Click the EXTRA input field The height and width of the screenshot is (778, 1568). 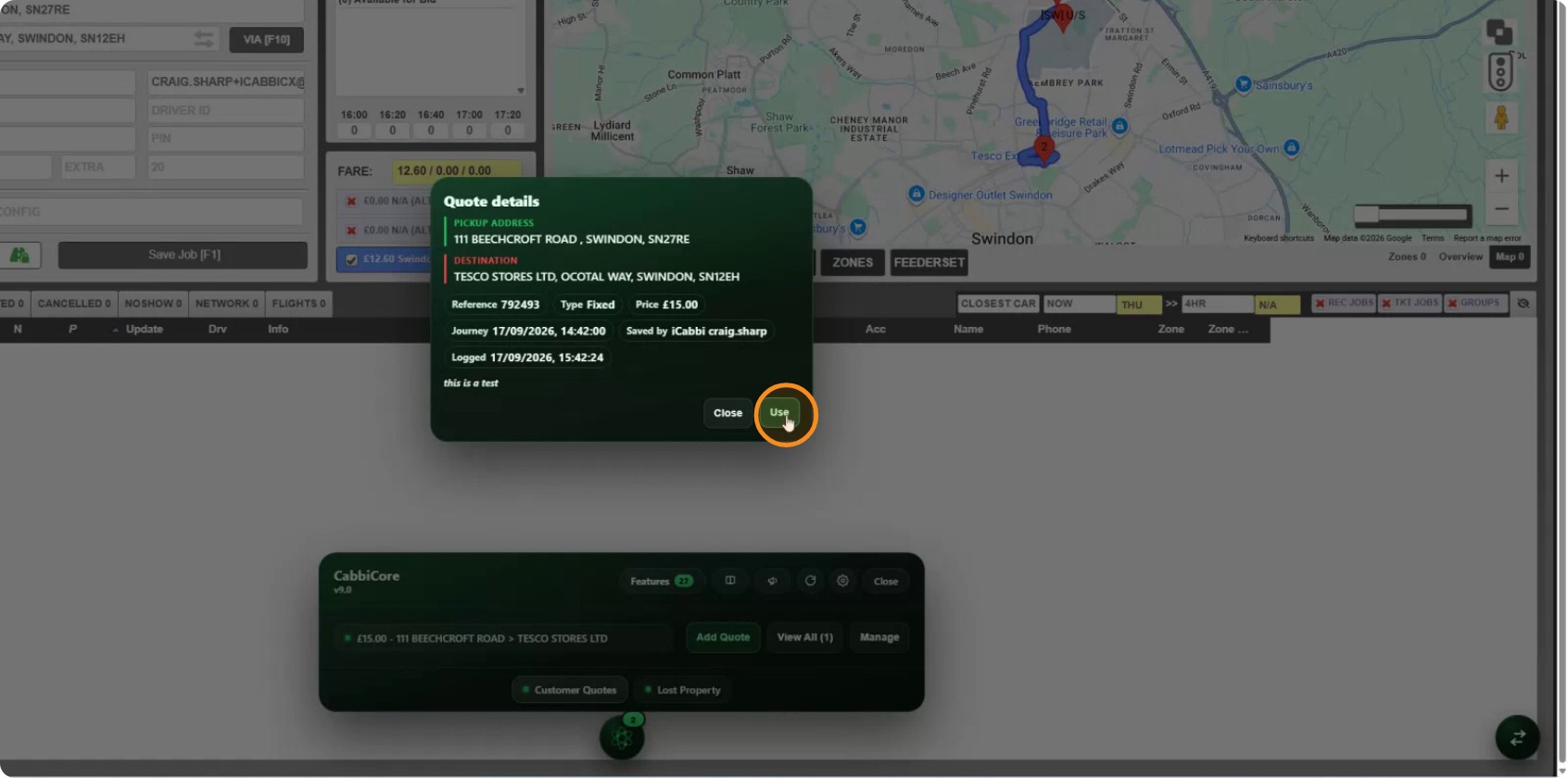[x=97, y=168]
